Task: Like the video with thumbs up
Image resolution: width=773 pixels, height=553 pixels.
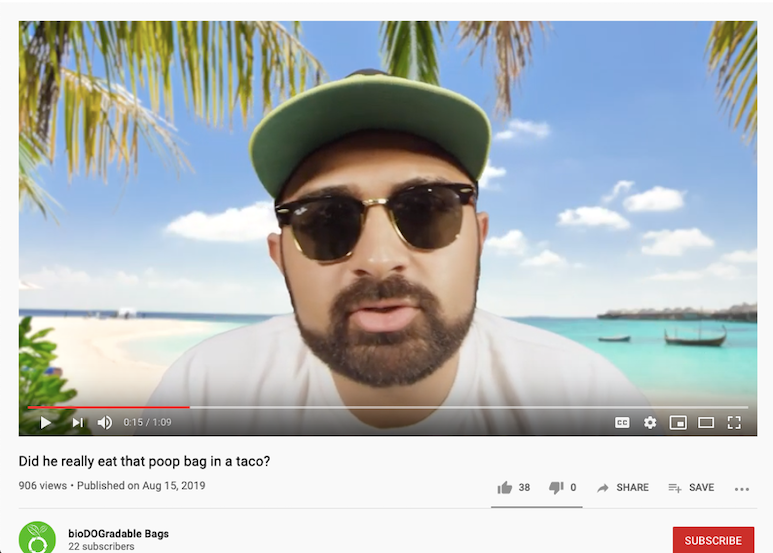Action: (505, 487)
